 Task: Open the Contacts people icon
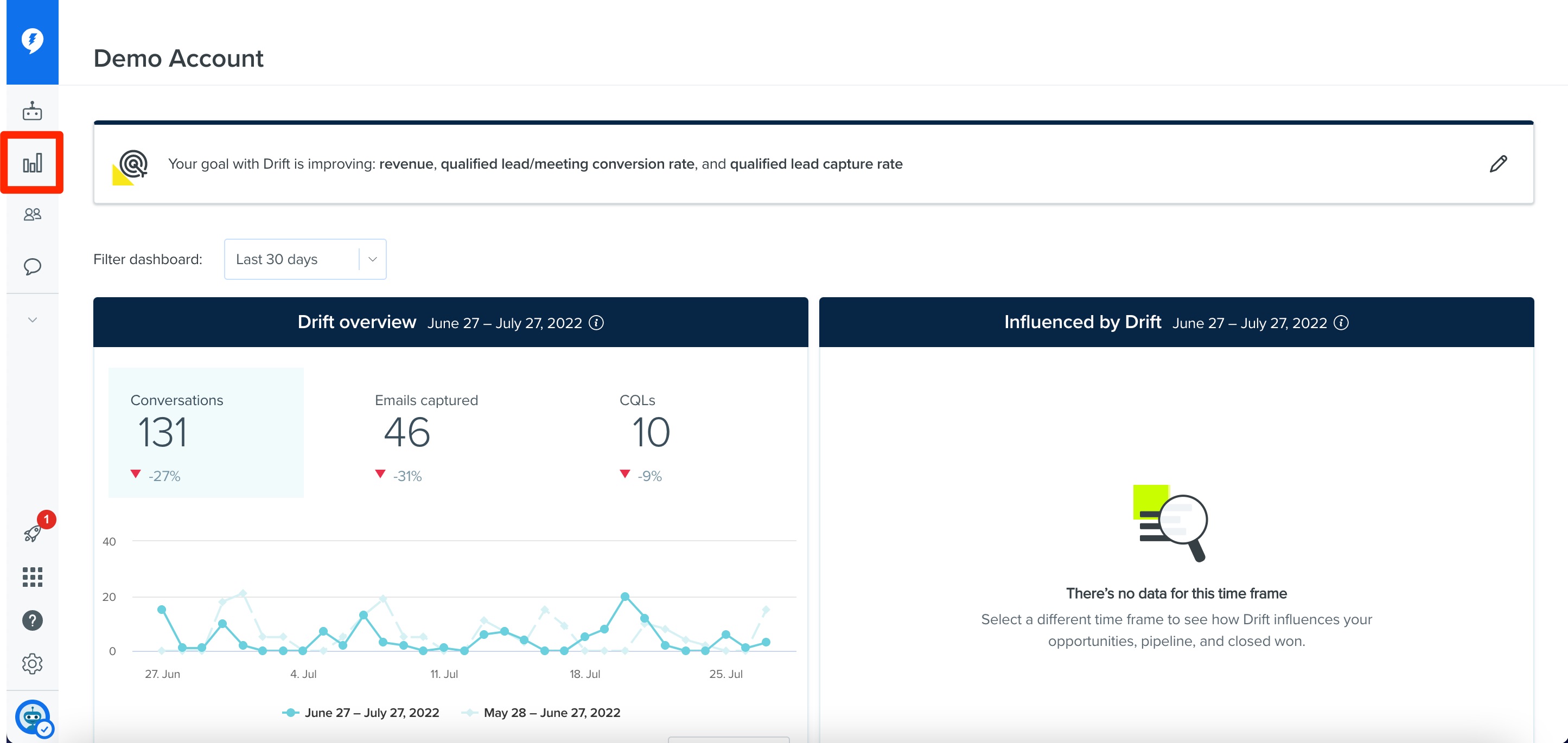[x=32, y=214]
